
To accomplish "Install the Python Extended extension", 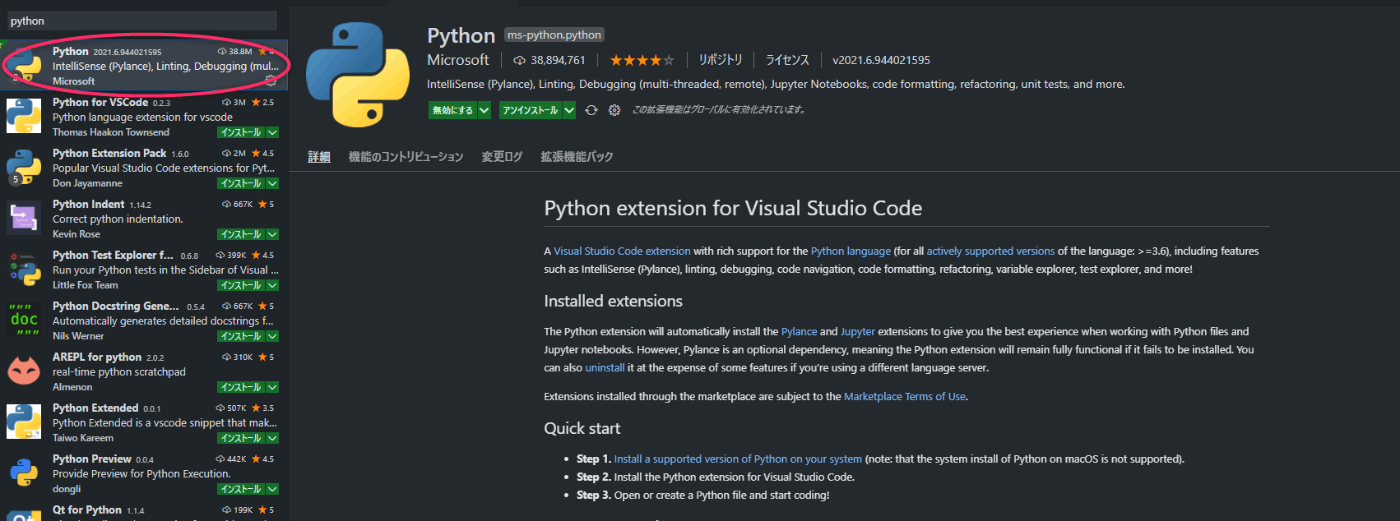I will (241, 438).
